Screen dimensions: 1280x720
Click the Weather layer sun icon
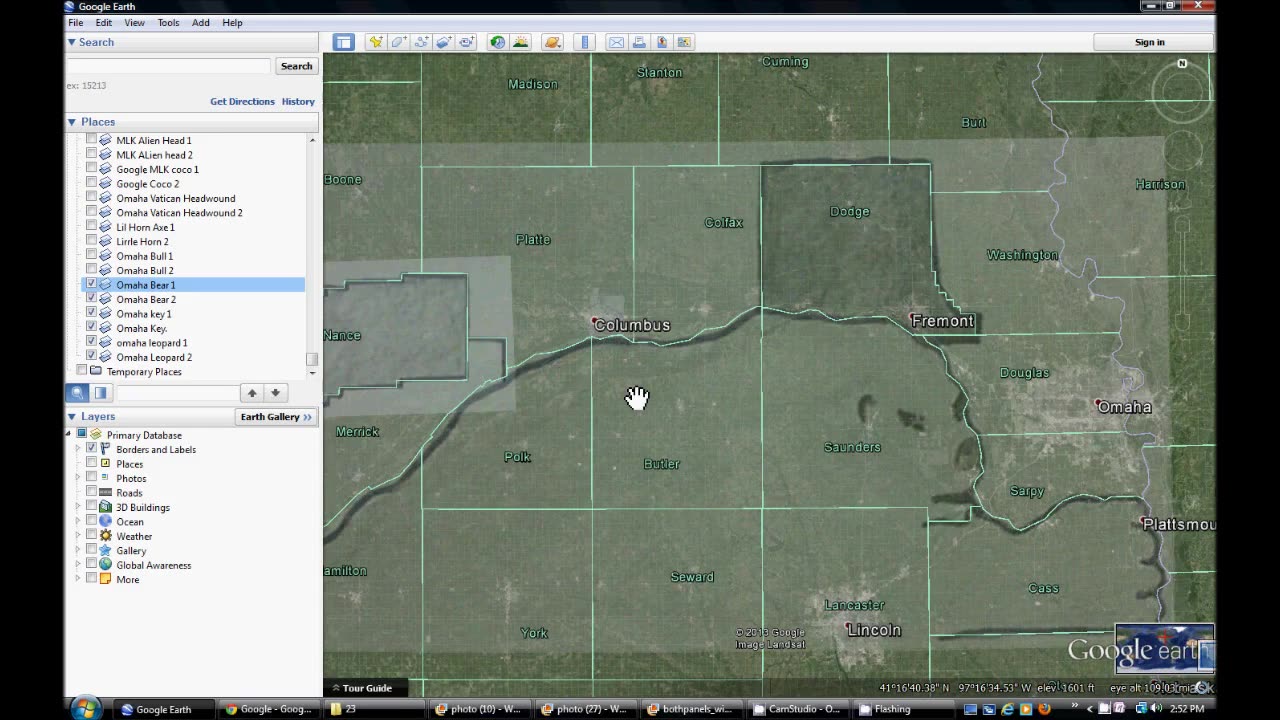click(105, 536)
